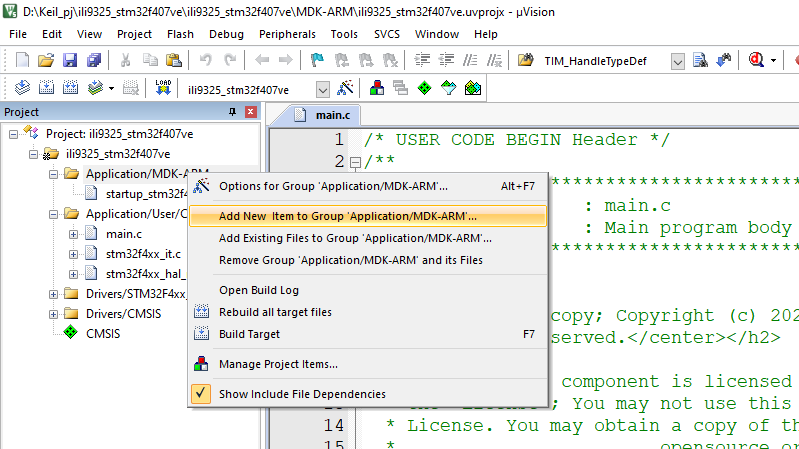799x449 pixels.
Task: Click the New file toolbar icon
Action: click(x=22, y=60)
